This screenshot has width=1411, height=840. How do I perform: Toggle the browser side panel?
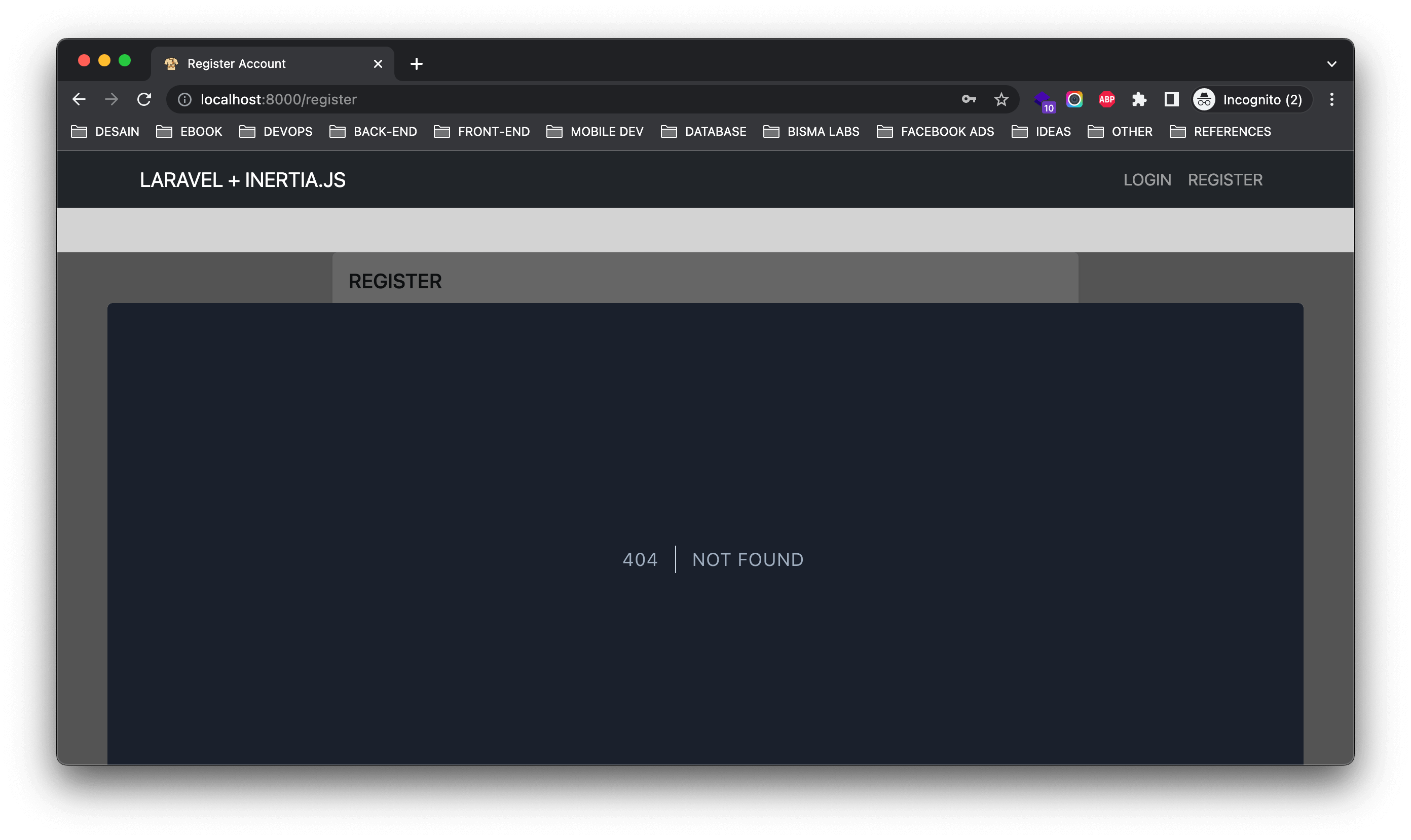(x=1171, y=100)
